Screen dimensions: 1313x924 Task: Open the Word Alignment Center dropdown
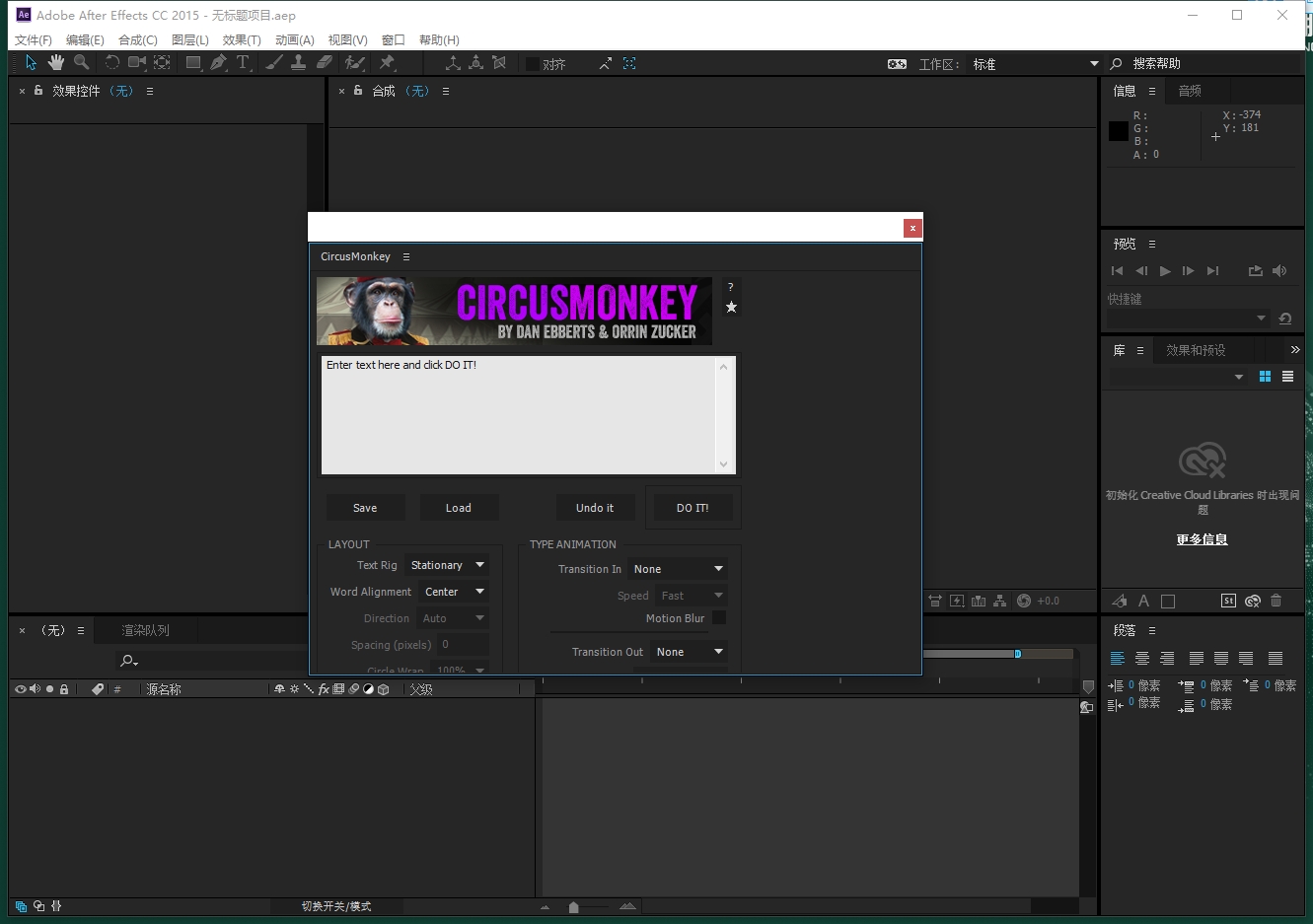[x=453, y=592]
